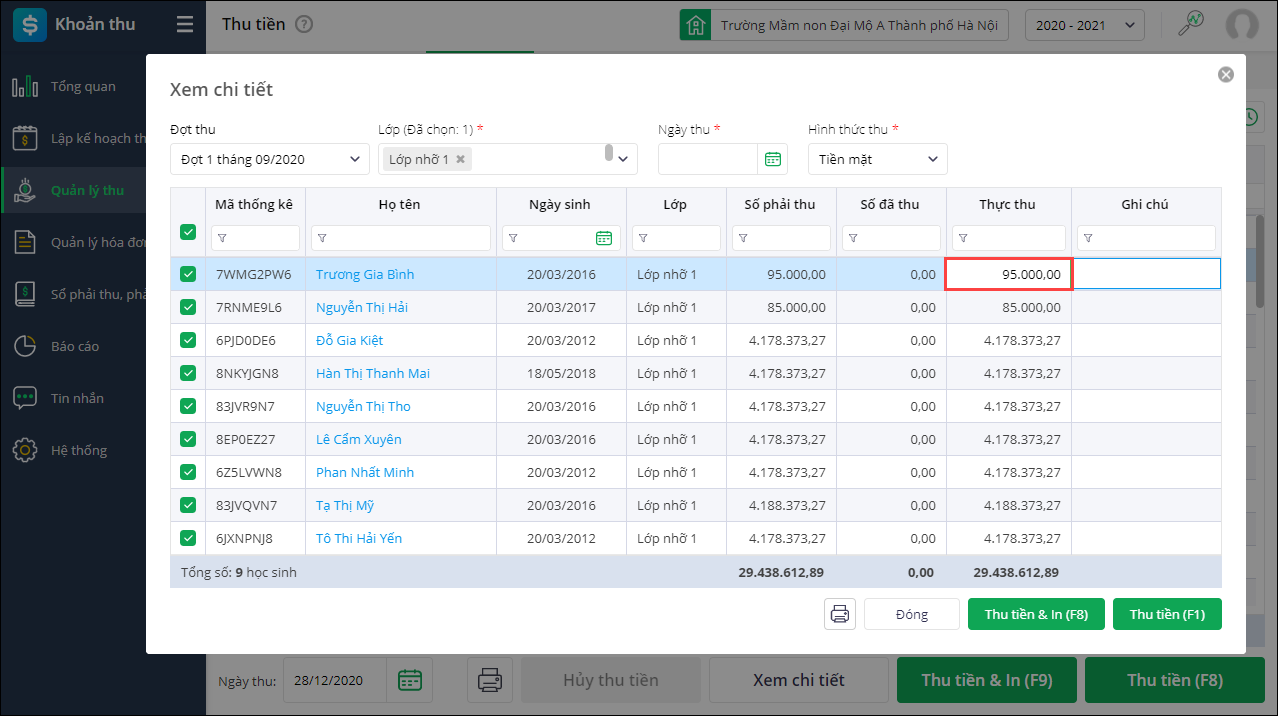Open calendar icon in Ngày sinh filter
The width and height of the screenshot is (1278, 716).
(x=604, y=238)
